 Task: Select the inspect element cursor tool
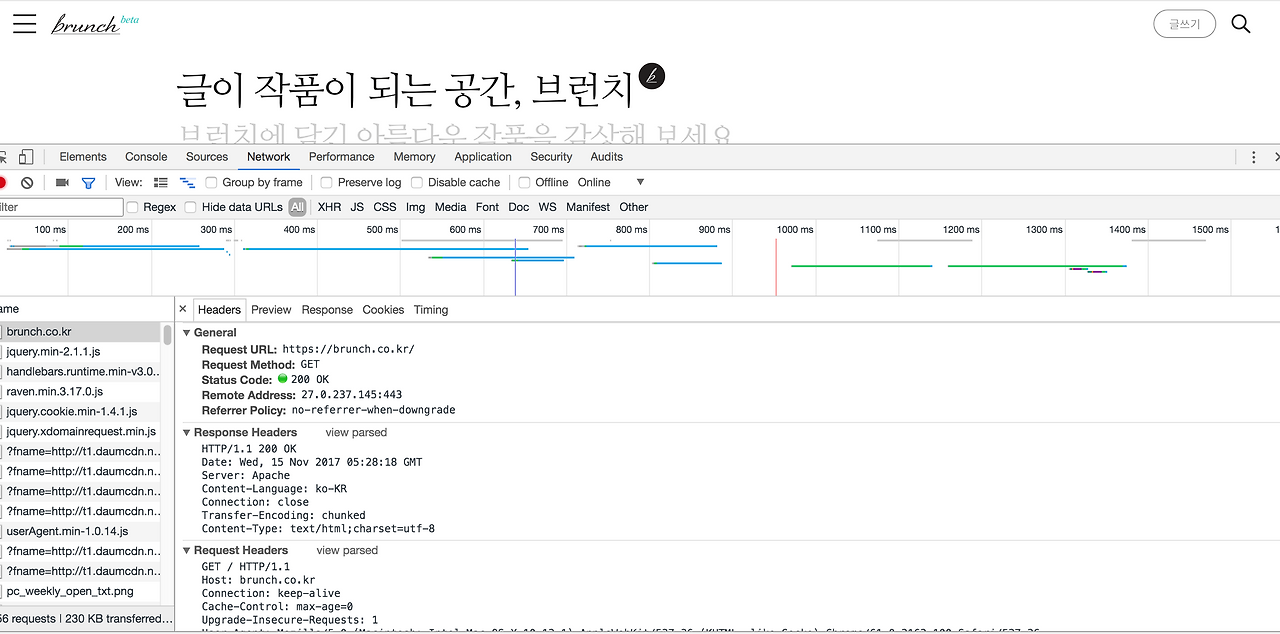(x=4, y=157)
